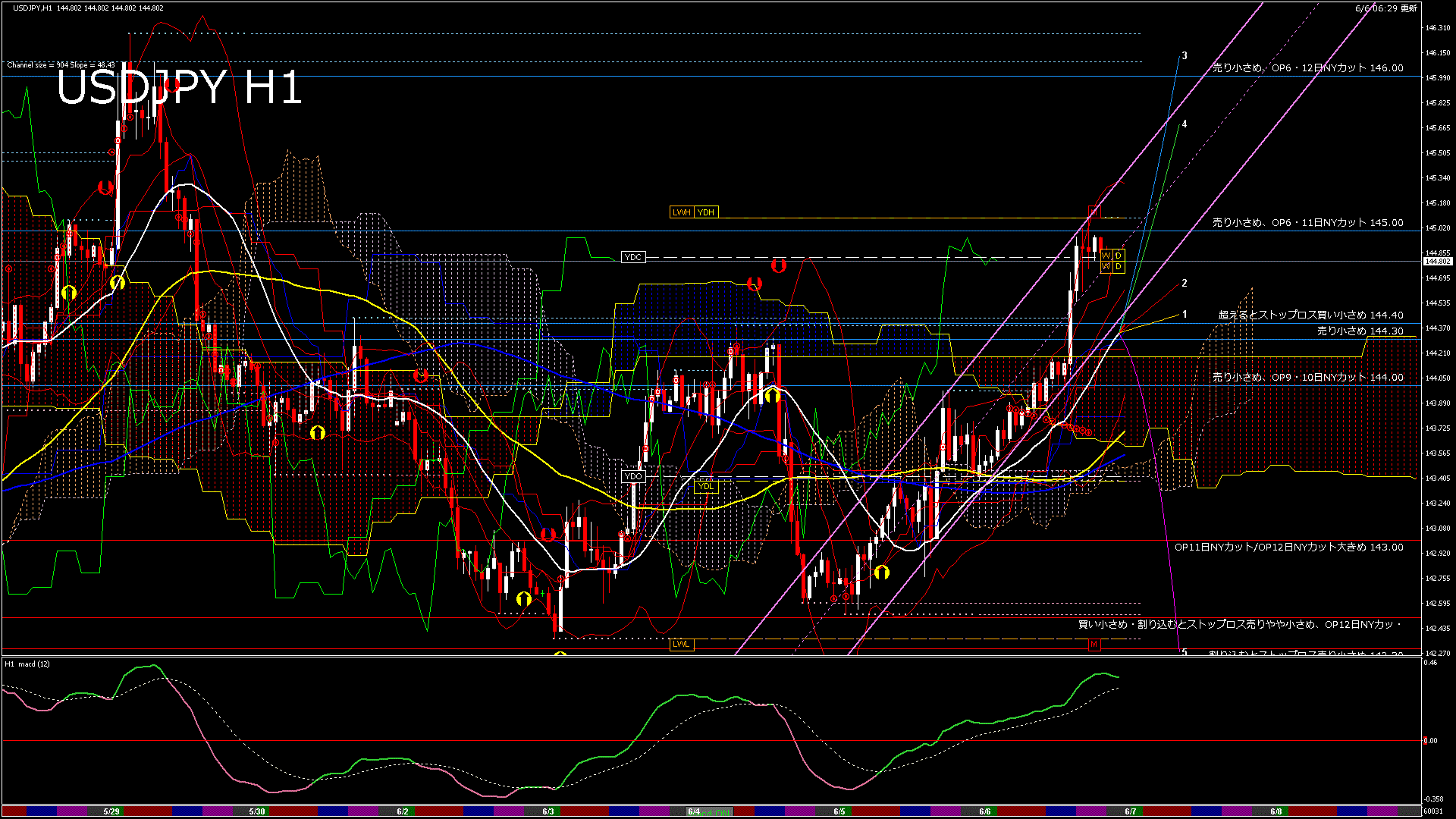Click the 0.00 MACD zero-line value

click(1430, 741)
